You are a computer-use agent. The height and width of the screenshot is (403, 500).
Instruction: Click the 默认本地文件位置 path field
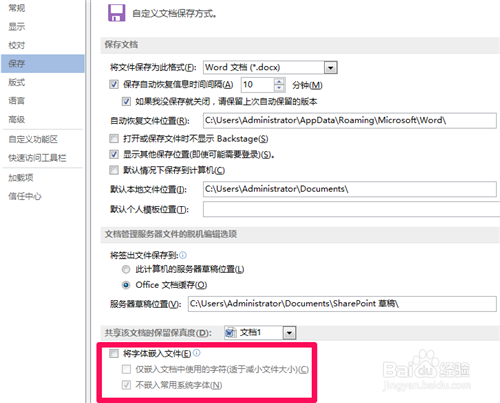click(x=350, y=189)
